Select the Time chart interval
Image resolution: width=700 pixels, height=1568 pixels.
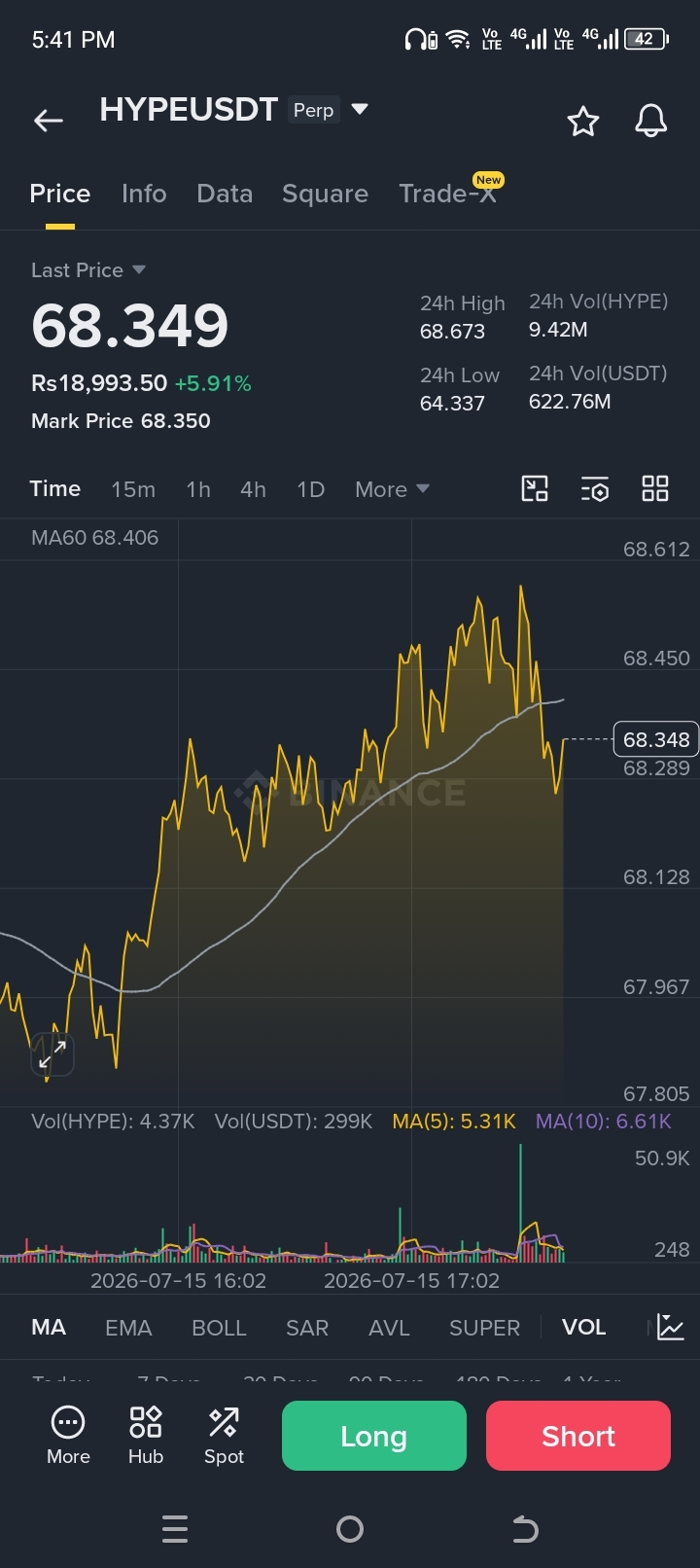pyautogui.click(x=55, y=488)
